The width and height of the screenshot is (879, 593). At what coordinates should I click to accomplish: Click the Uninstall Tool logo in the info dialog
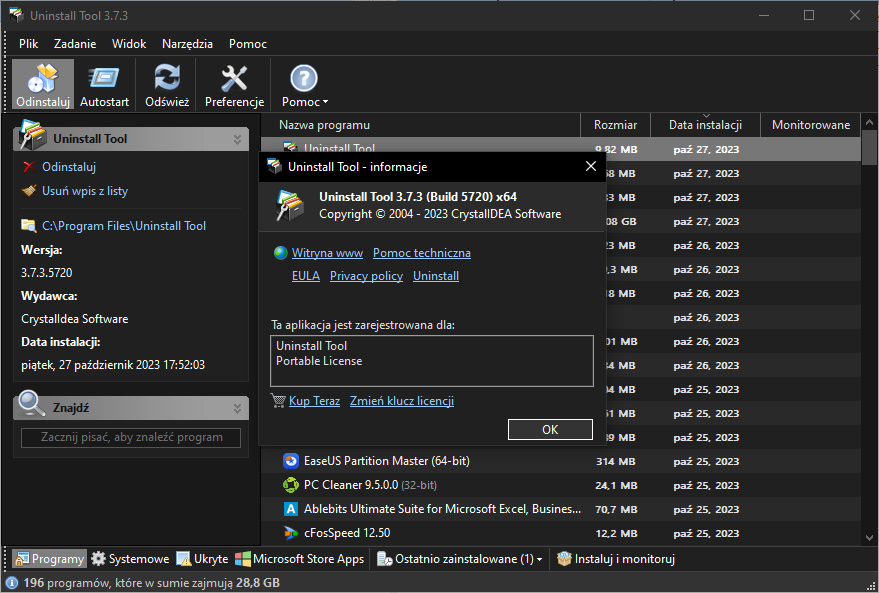(x=290, y=206)
